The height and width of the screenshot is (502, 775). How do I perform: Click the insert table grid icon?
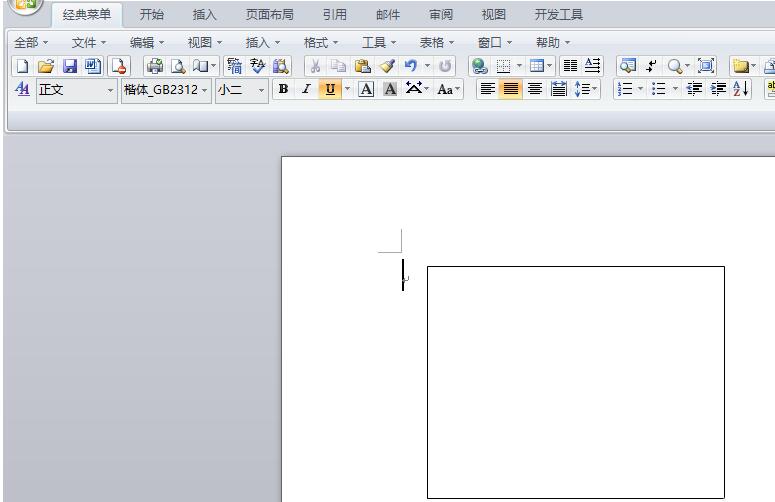point(536,66)
